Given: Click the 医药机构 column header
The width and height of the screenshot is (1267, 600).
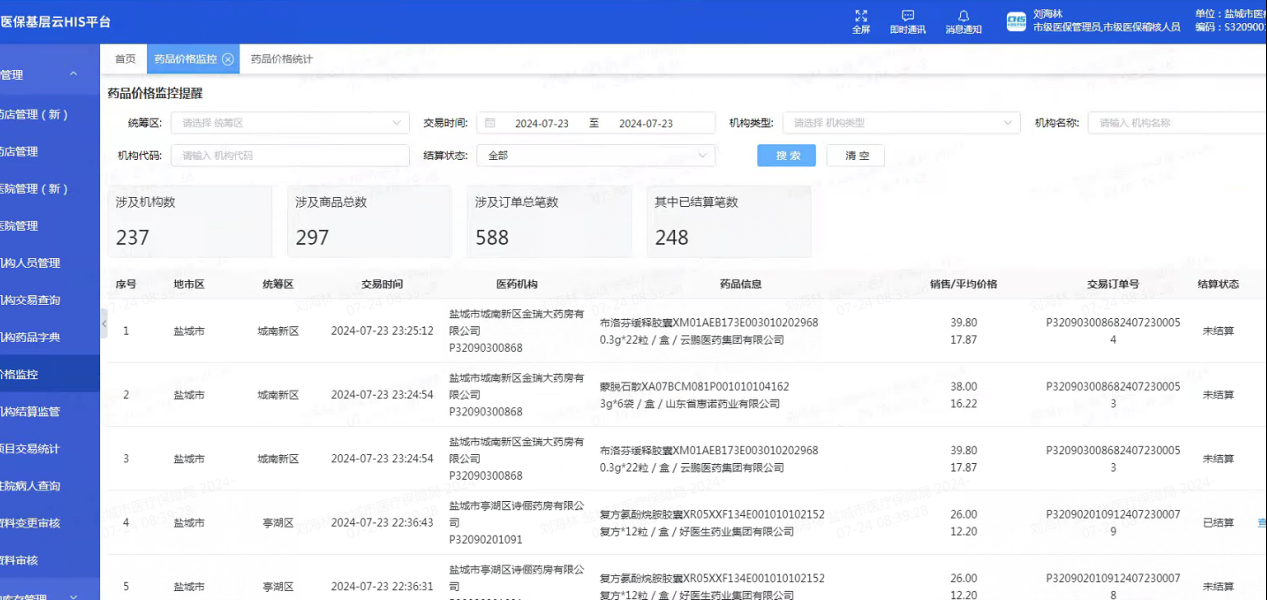Looking at the screenshot, I should [517, 284].
